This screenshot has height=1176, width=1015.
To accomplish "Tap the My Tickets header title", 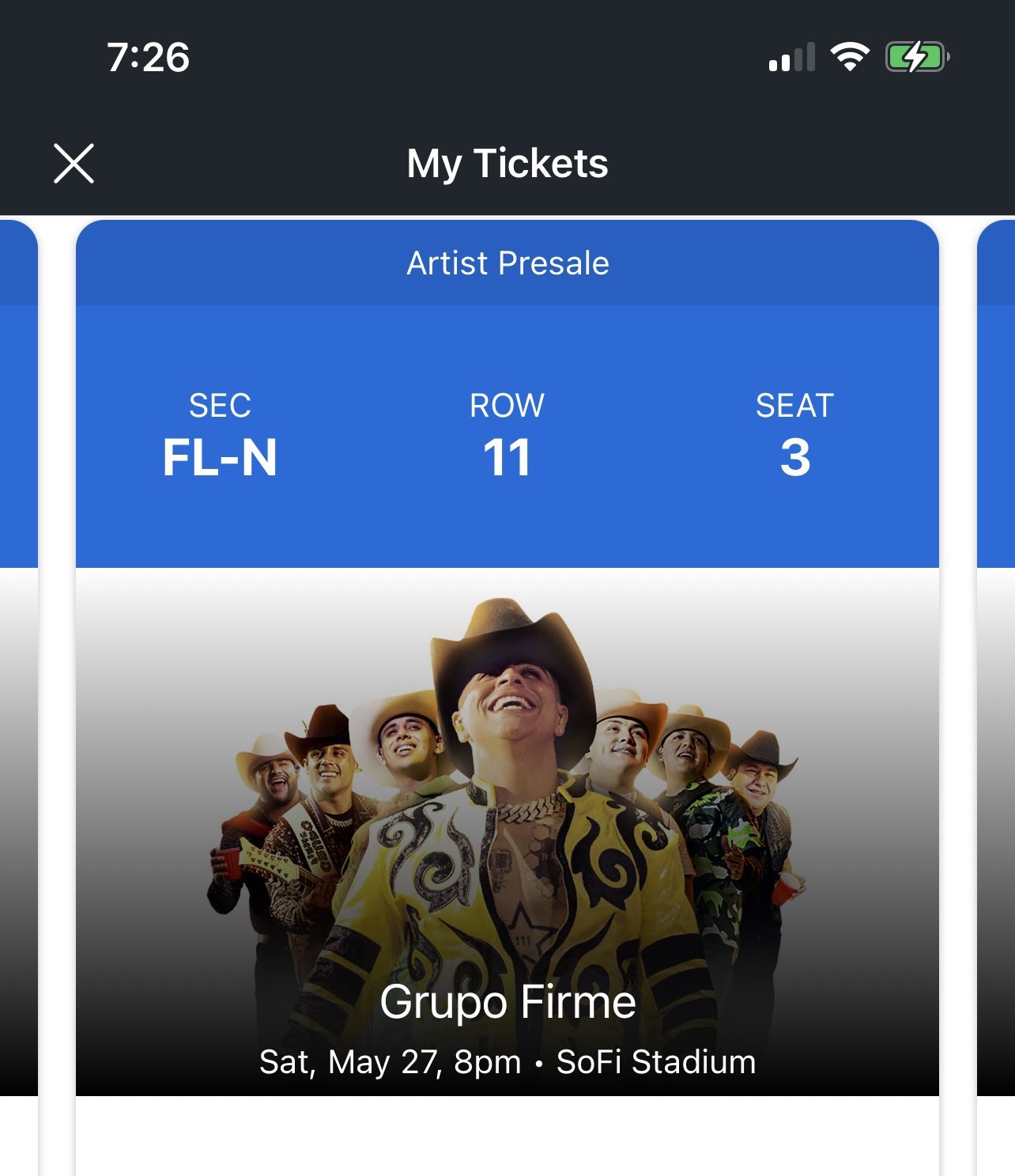I will (x=507, y=164).
